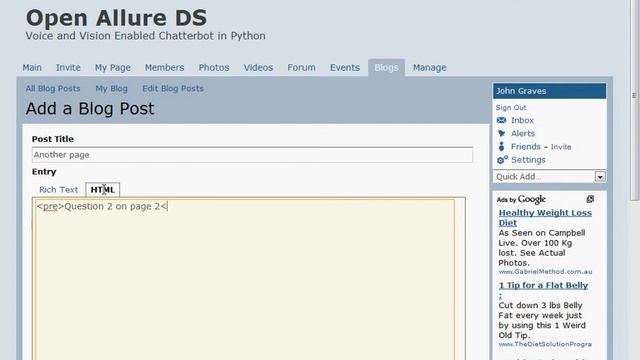
Task: Click inside the Entry HTML text area
Action: [x=245, y=279]
